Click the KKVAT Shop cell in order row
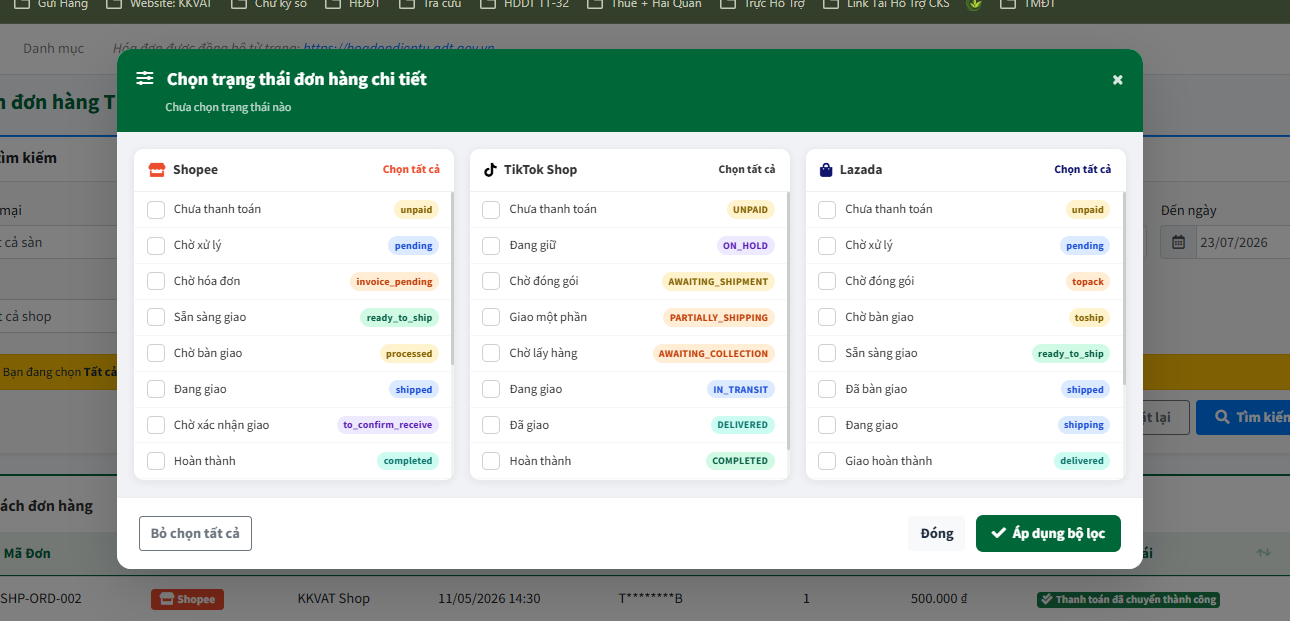The width and height of the screenshot is (1290, 621). point(333,599)
